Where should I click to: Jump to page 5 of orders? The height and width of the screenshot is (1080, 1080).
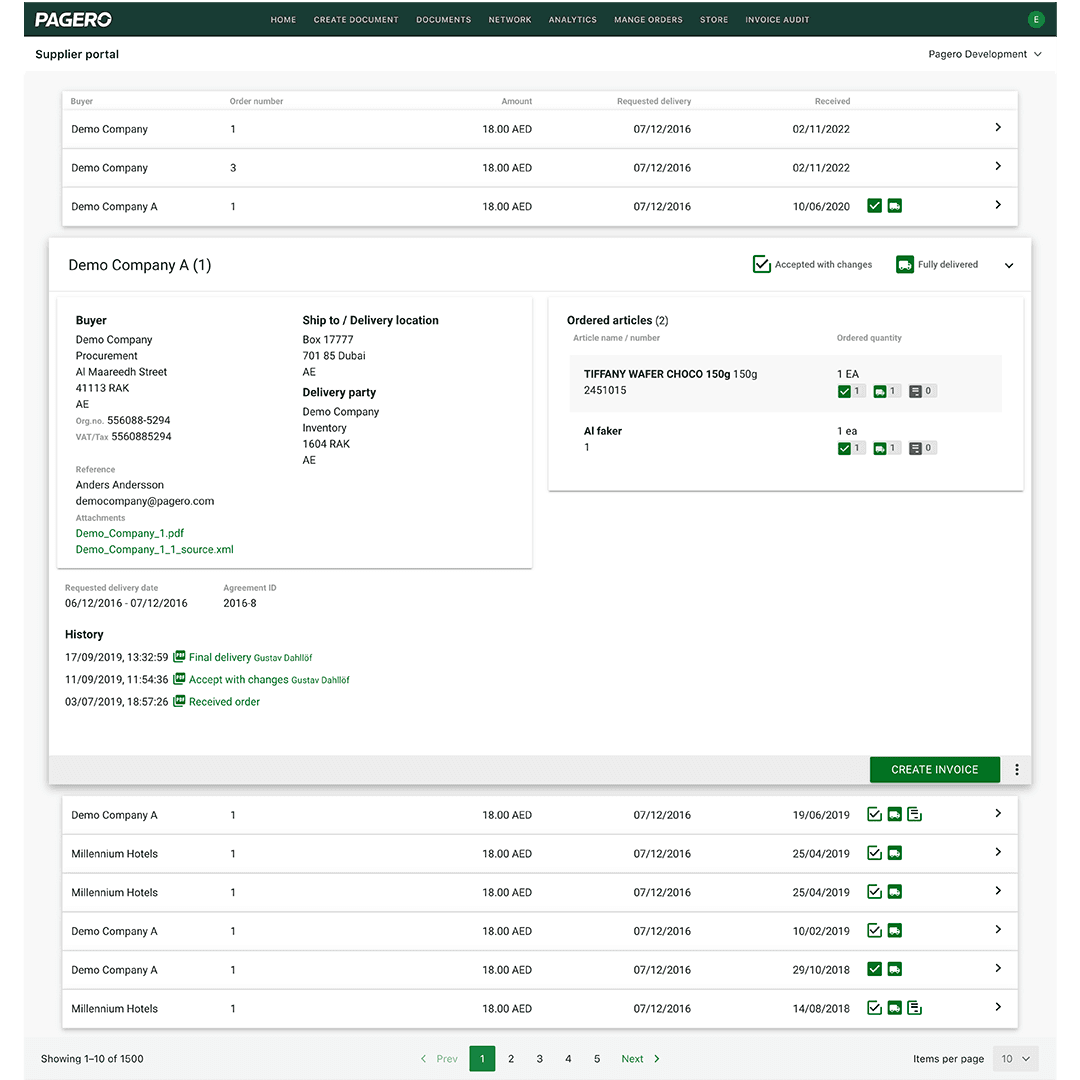pos(597,1059)
